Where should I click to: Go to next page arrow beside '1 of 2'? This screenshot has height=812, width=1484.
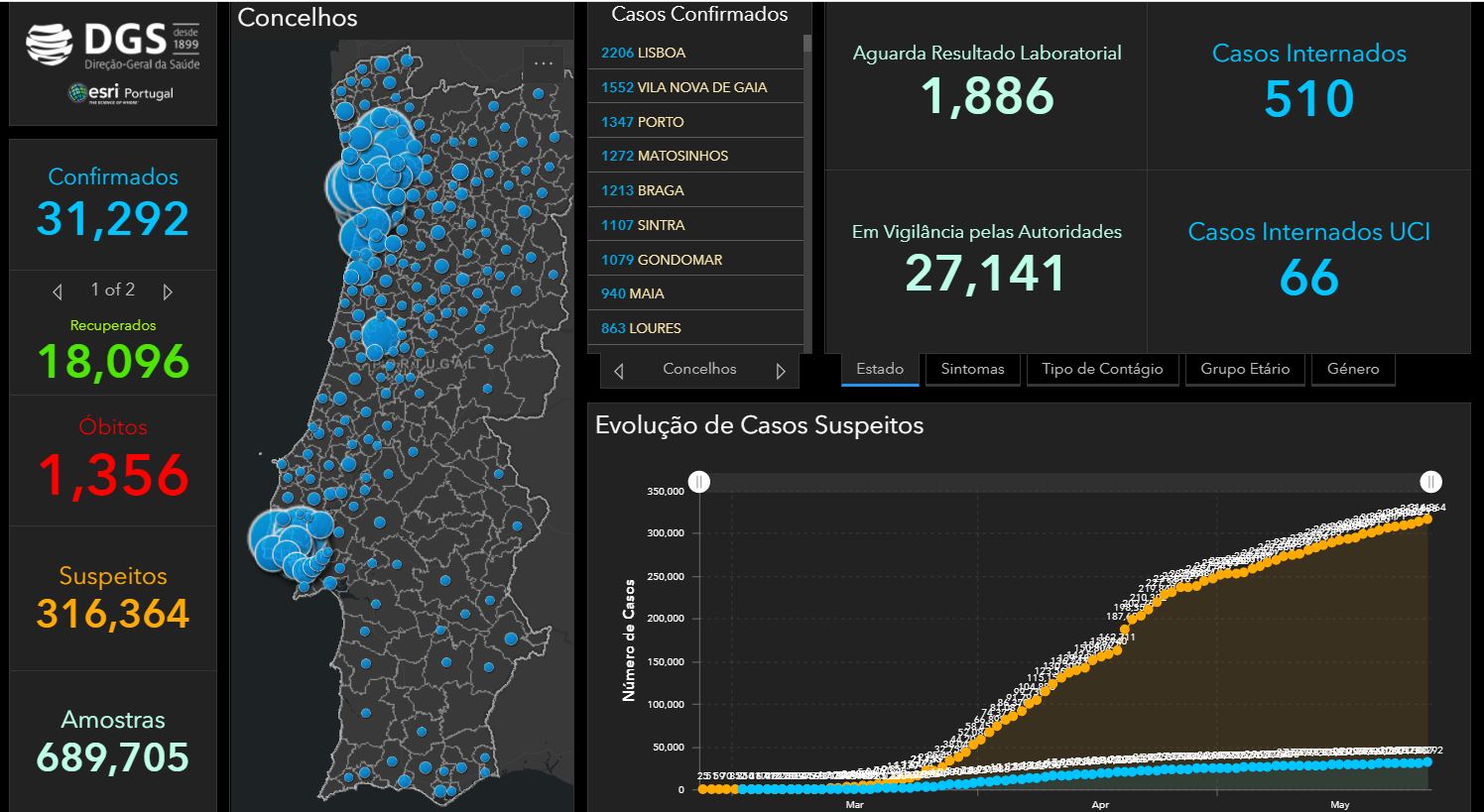click(168, 291)
